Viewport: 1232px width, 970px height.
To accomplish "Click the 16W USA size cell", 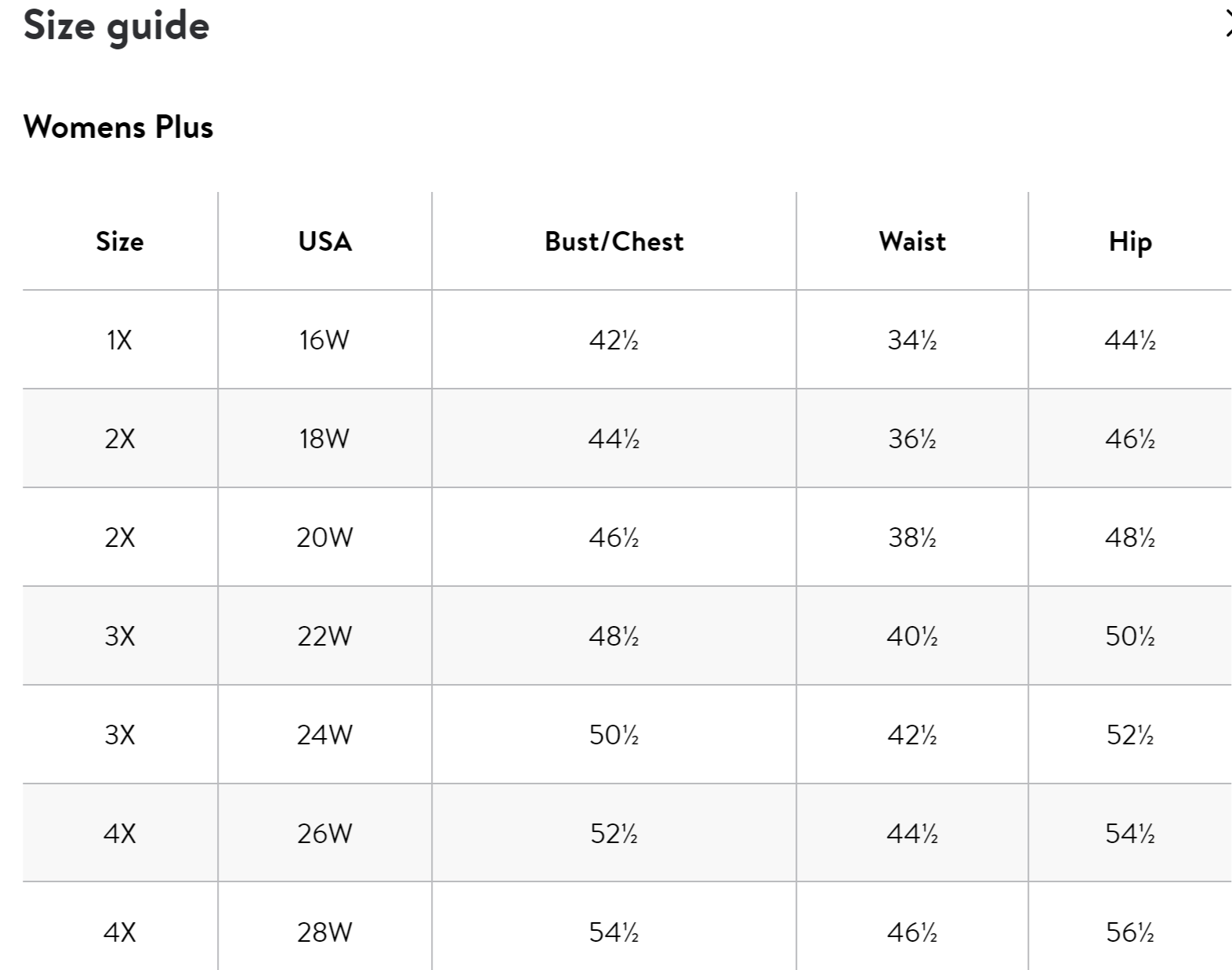I will (324, 340).
